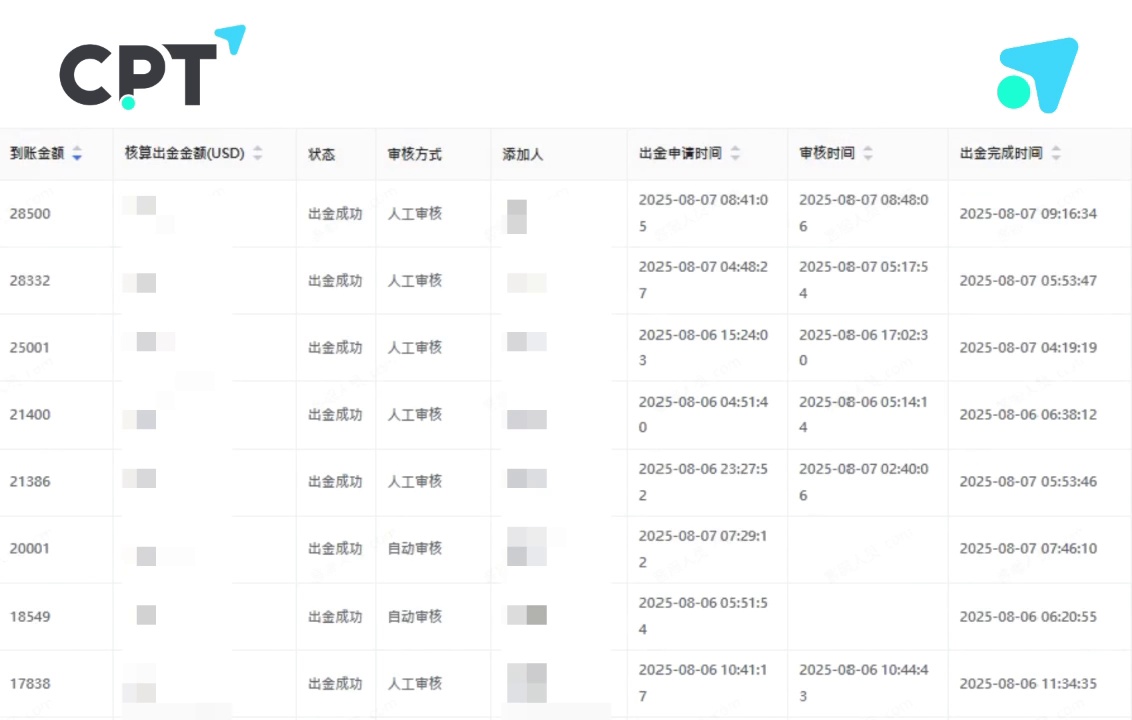The height and width of the screenshot is (720, 1132).
Task: Click review time 2025-08-06 10:44:43
Action: (863, 683)
